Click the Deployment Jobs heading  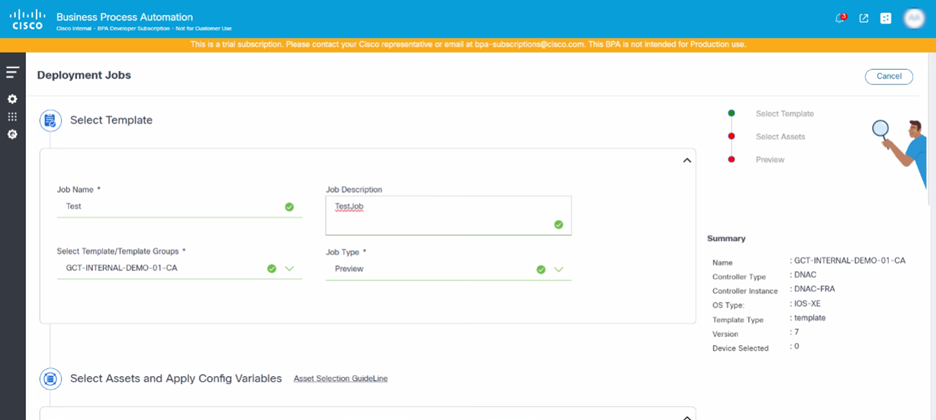click(x=84, y=75)
